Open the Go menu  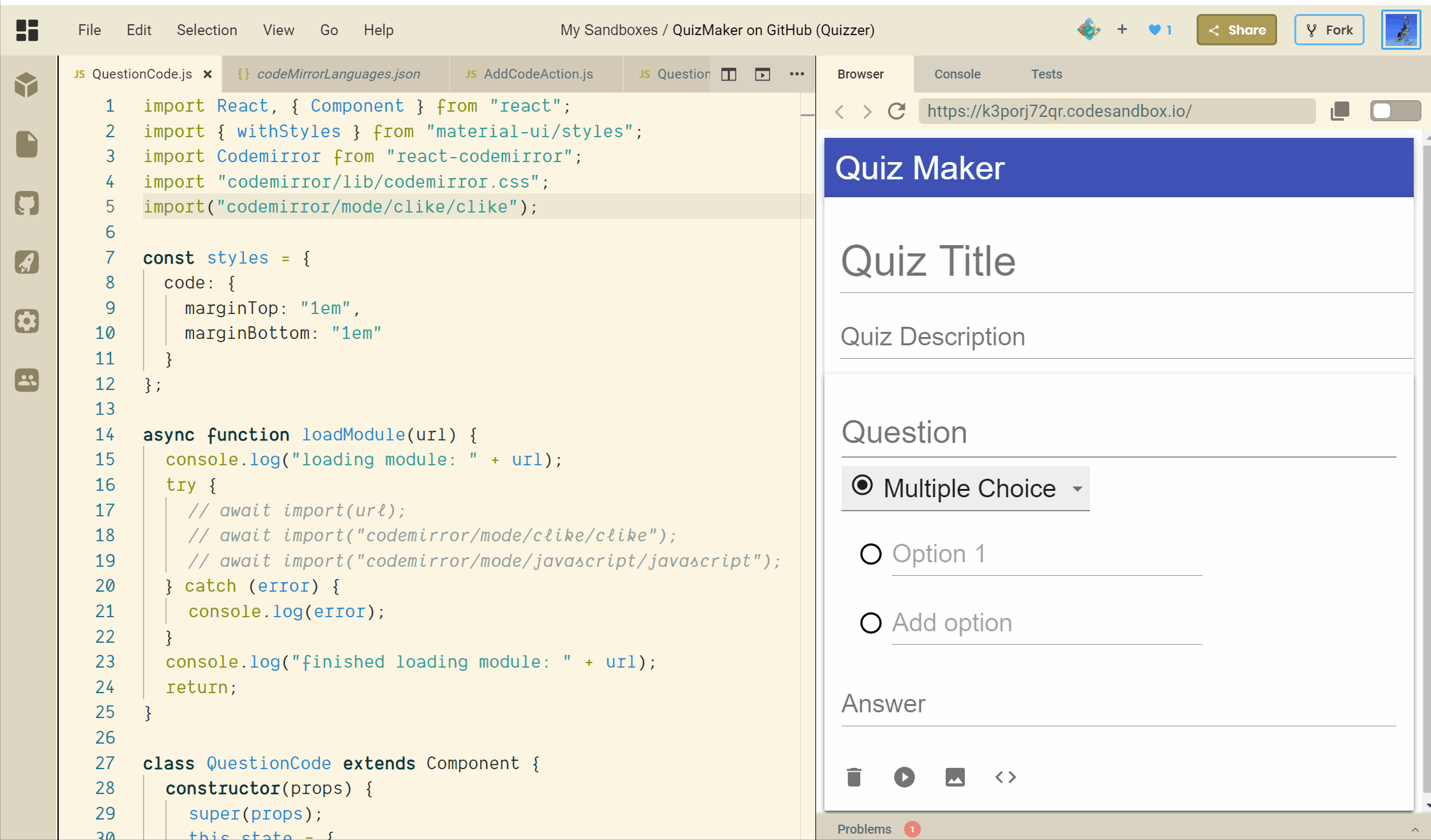point(329,30)
